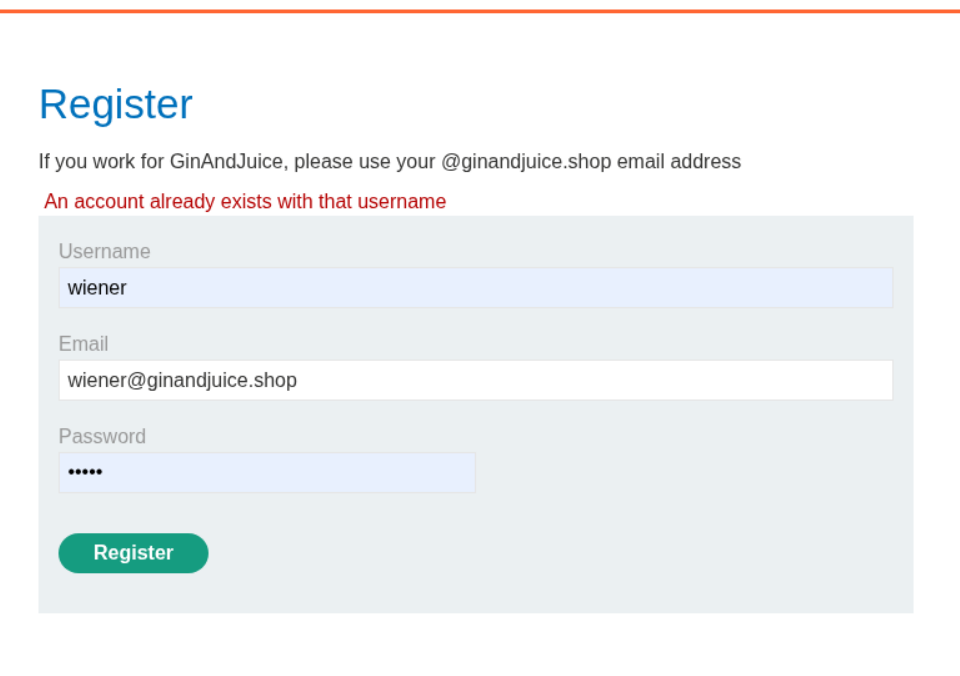Image resolution: width=960 pixels, height=676 pixels.
Task: Click "@ginandjuice.shop" in the instruction line
Action: tap(526, 161)
